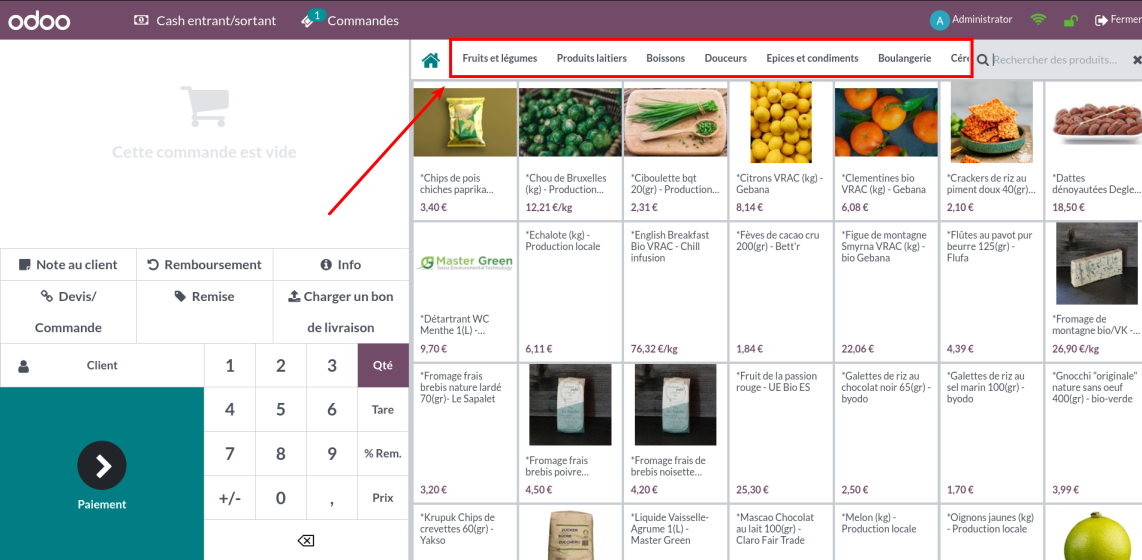Click the green Wi-Fi sync status icon
The image size is (1142, 560).
(1038, 20)
